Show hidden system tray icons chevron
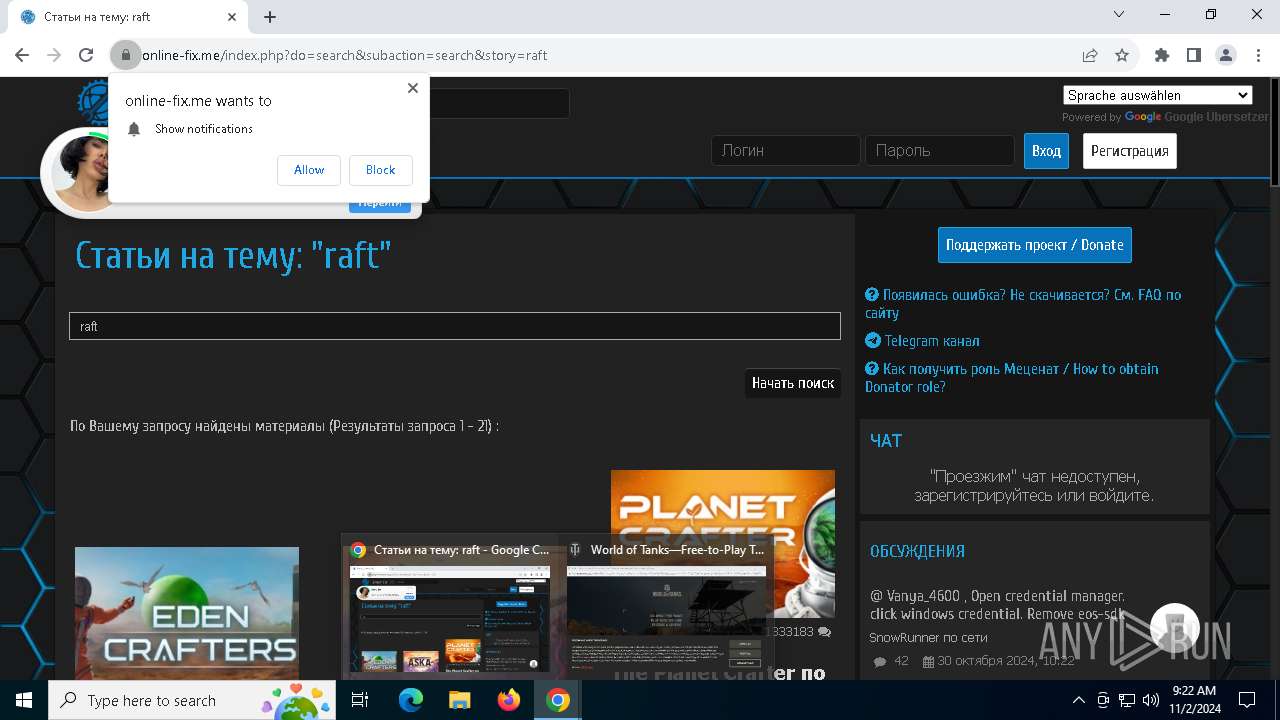 pyautogui.click(x=1078, y=700)
